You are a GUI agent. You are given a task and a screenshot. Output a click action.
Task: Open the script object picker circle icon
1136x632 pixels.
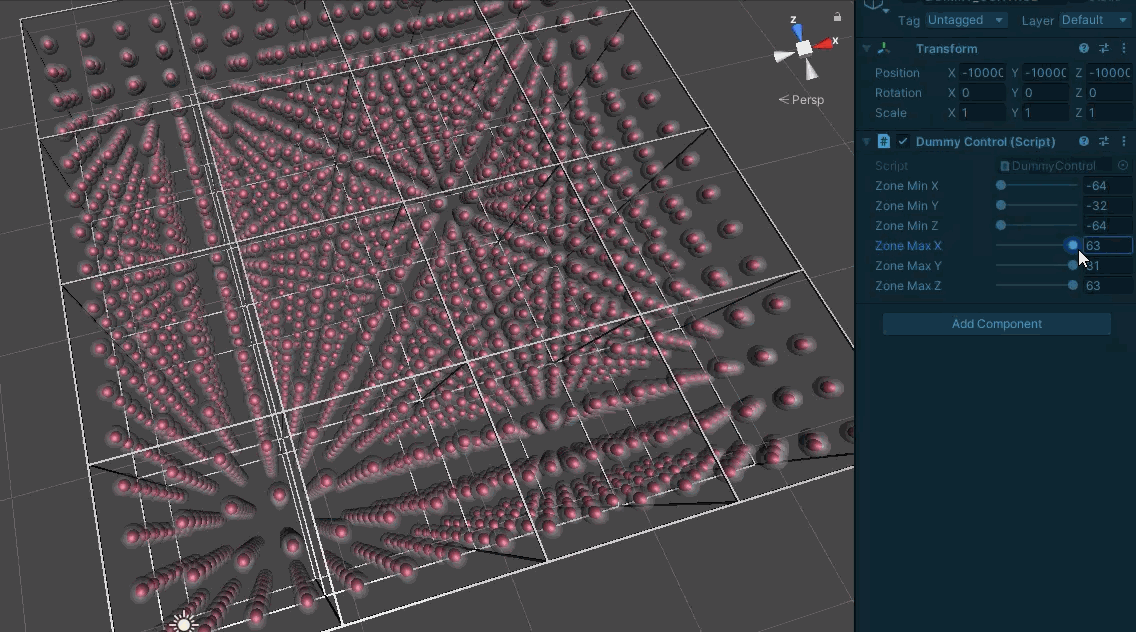1122,166
